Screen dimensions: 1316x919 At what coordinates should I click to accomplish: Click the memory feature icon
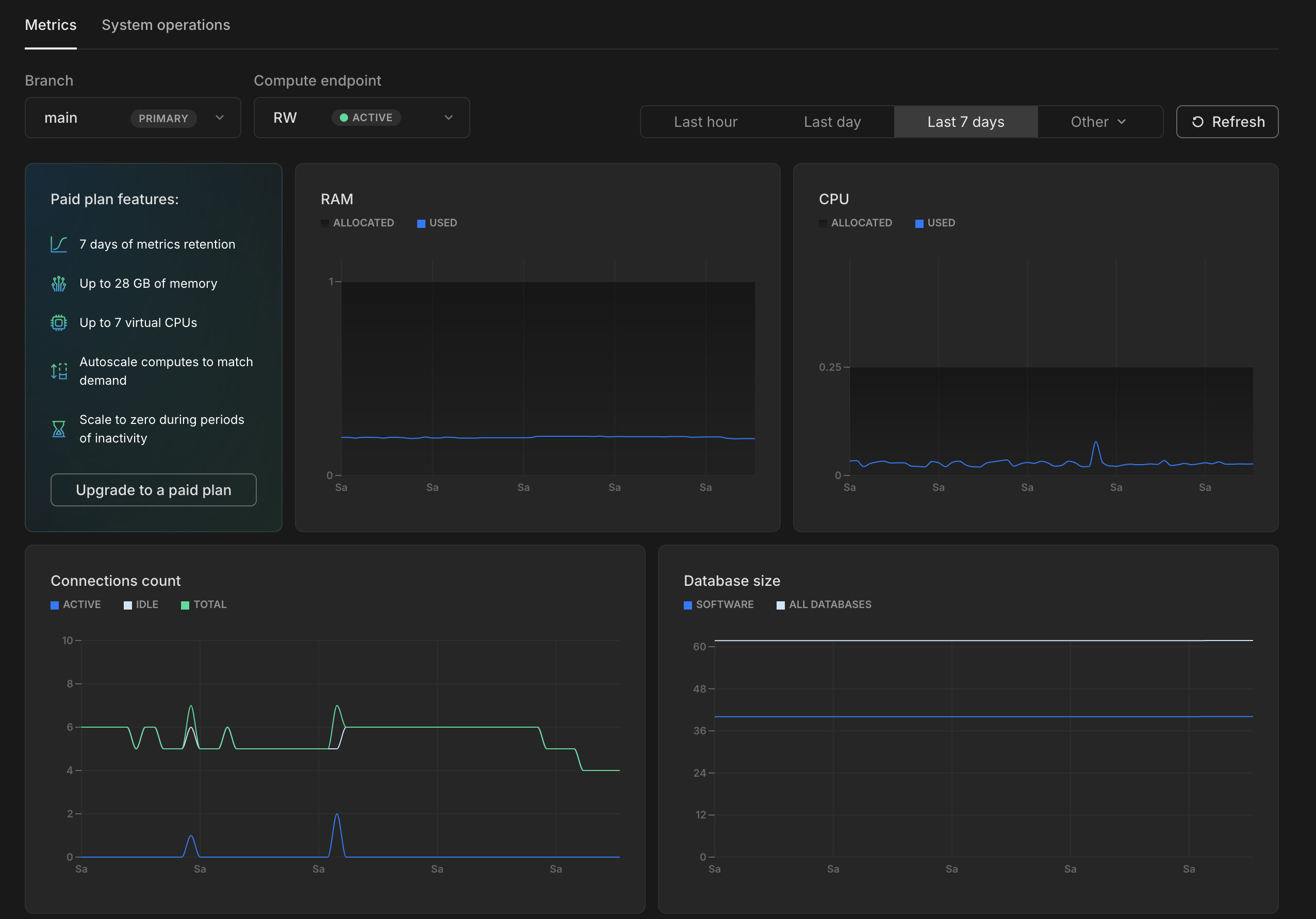(58, 283)
